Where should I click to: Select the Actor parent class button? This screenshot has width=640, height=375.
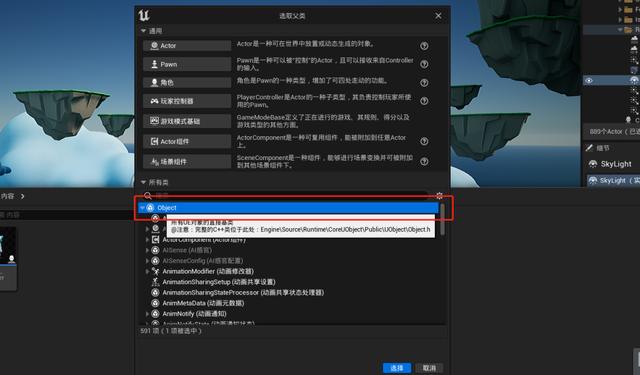pos(187,46)
